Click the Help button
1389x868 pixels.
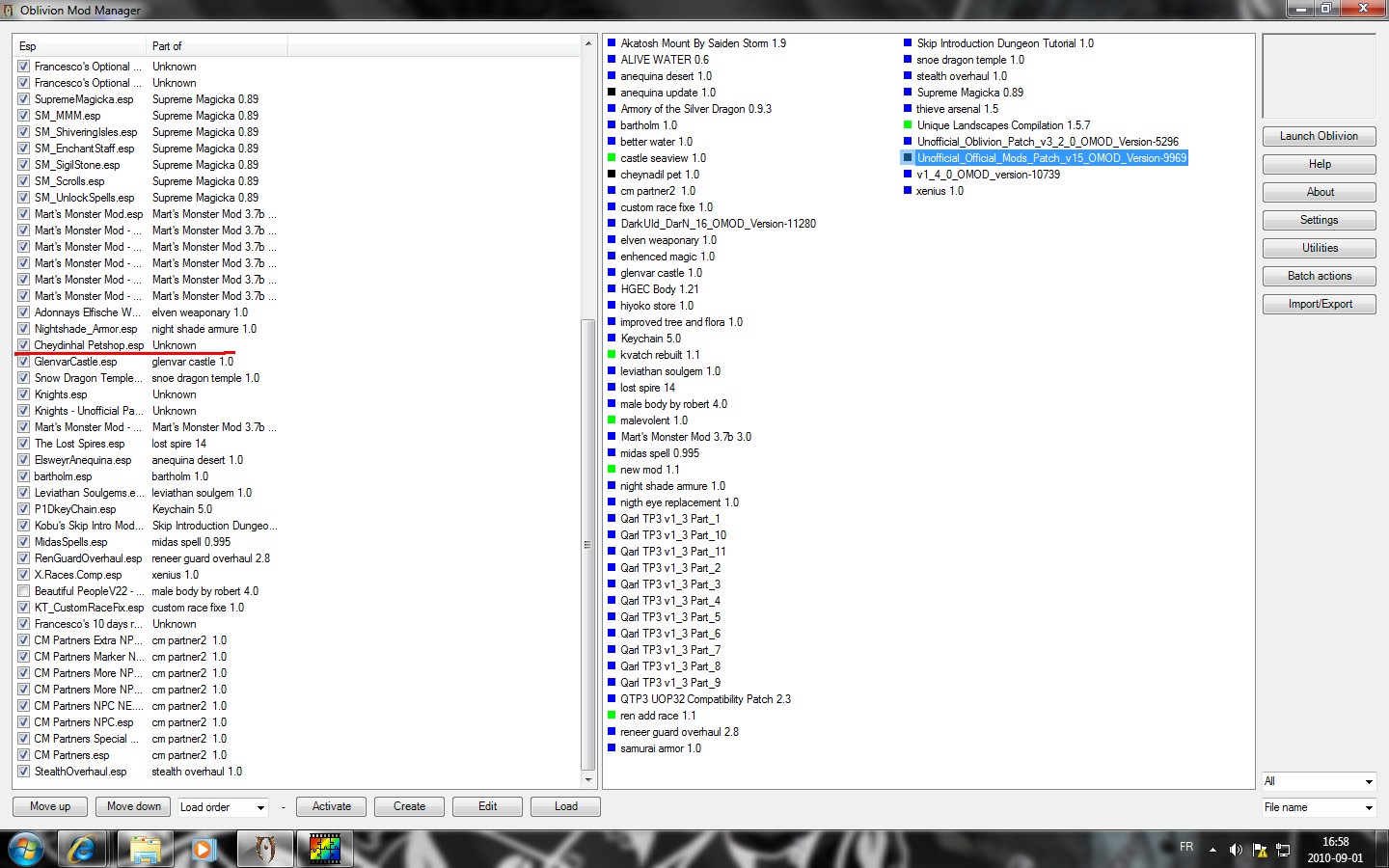coord(1319,165)
